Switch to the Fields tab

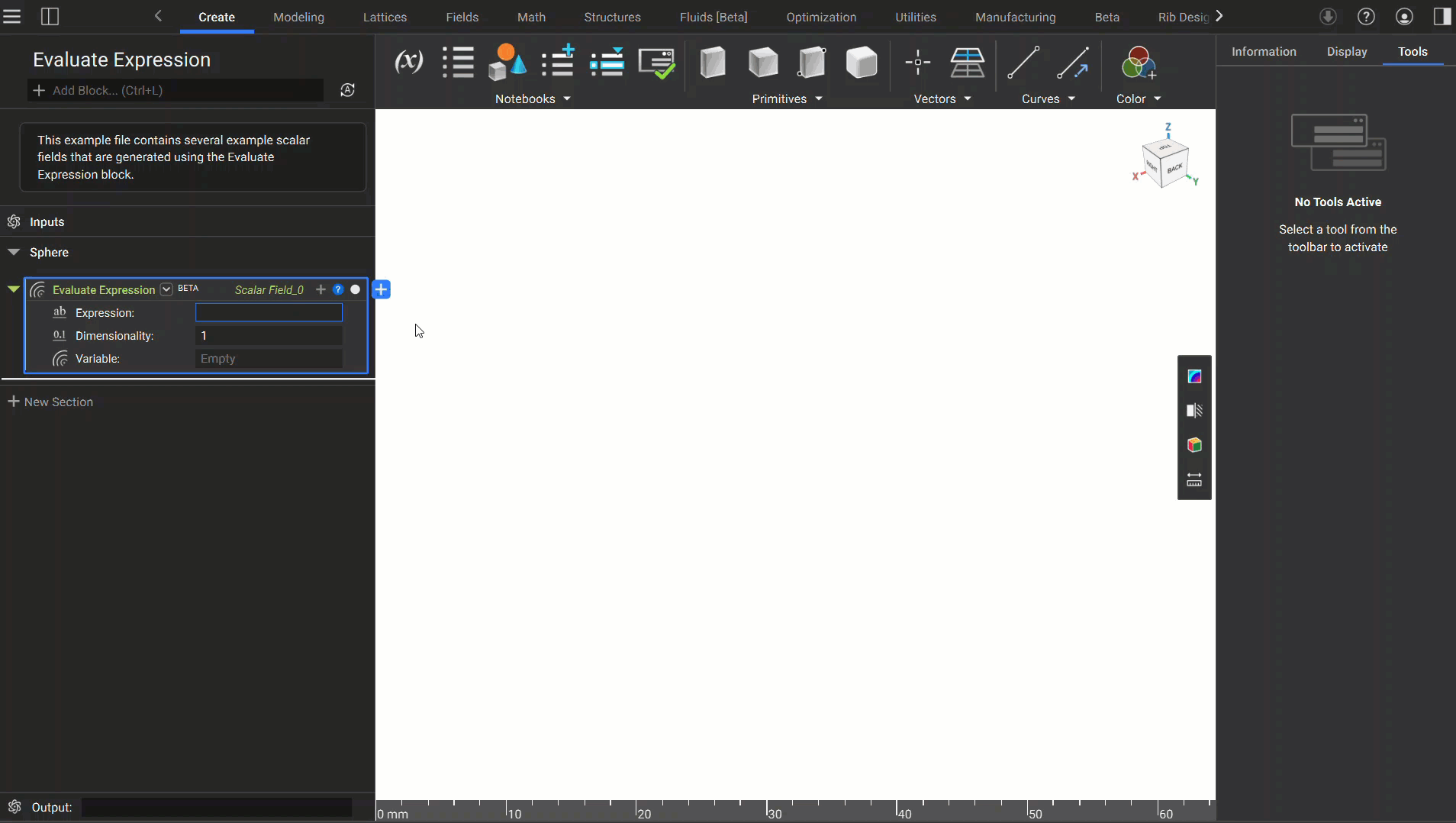coord(462,17)
